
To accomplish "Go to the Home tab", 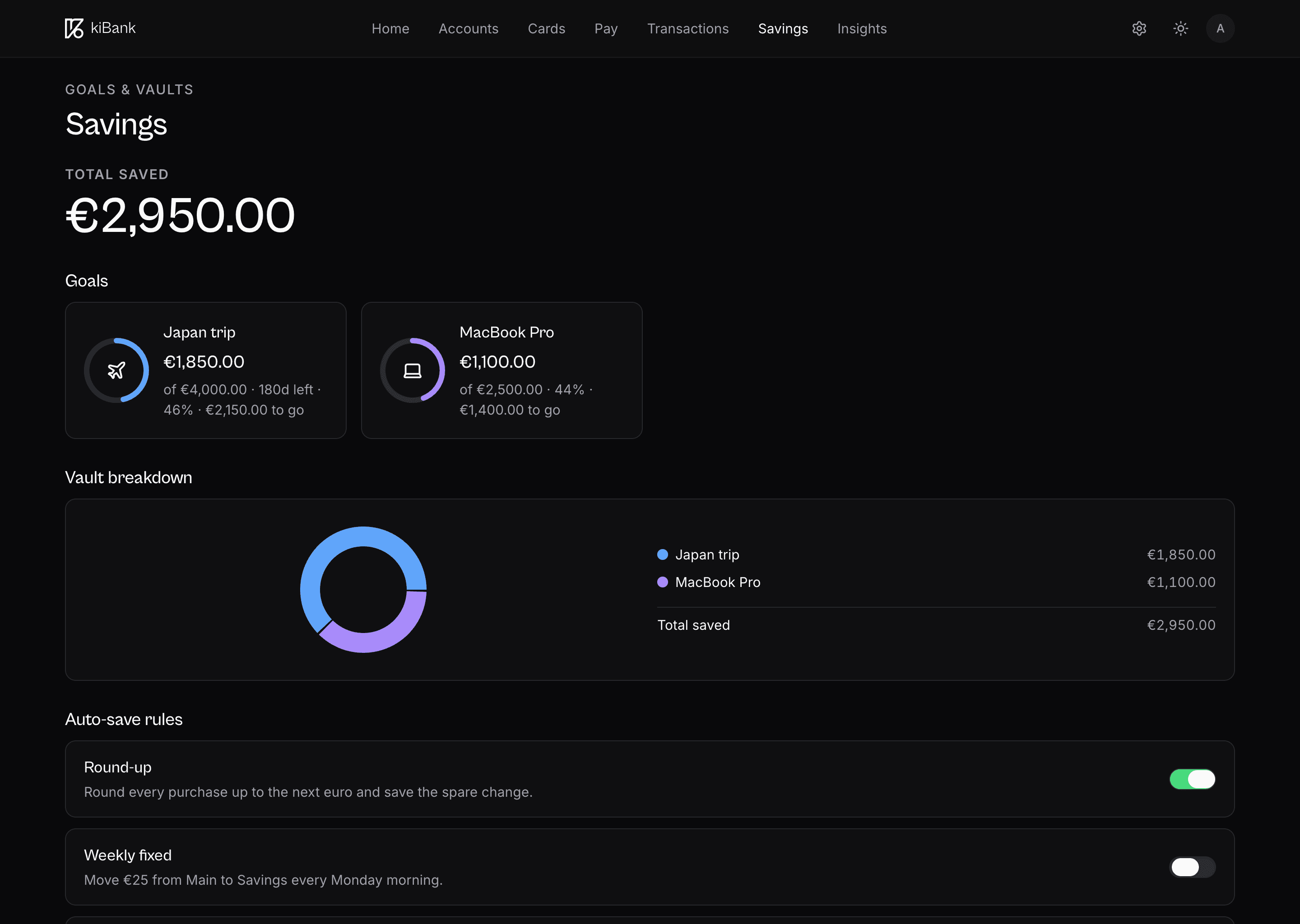I will pos(390,28).
